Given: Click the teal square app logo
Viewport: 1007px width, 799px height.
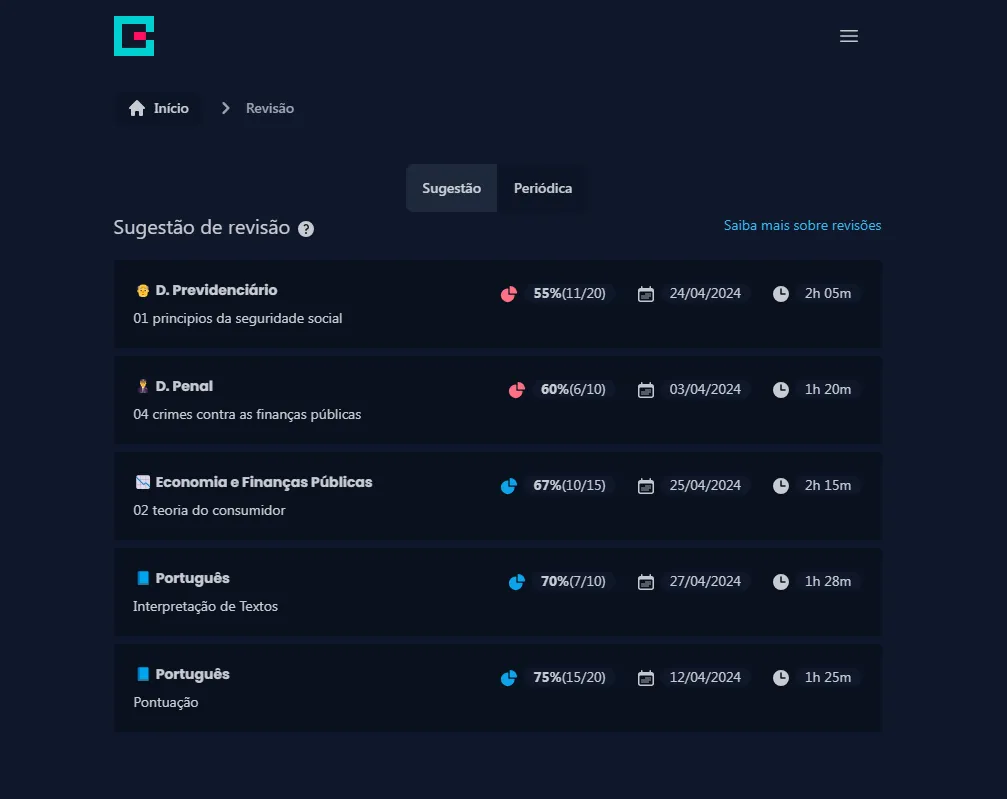Looking at the screenshot, I should coord(134,36).
